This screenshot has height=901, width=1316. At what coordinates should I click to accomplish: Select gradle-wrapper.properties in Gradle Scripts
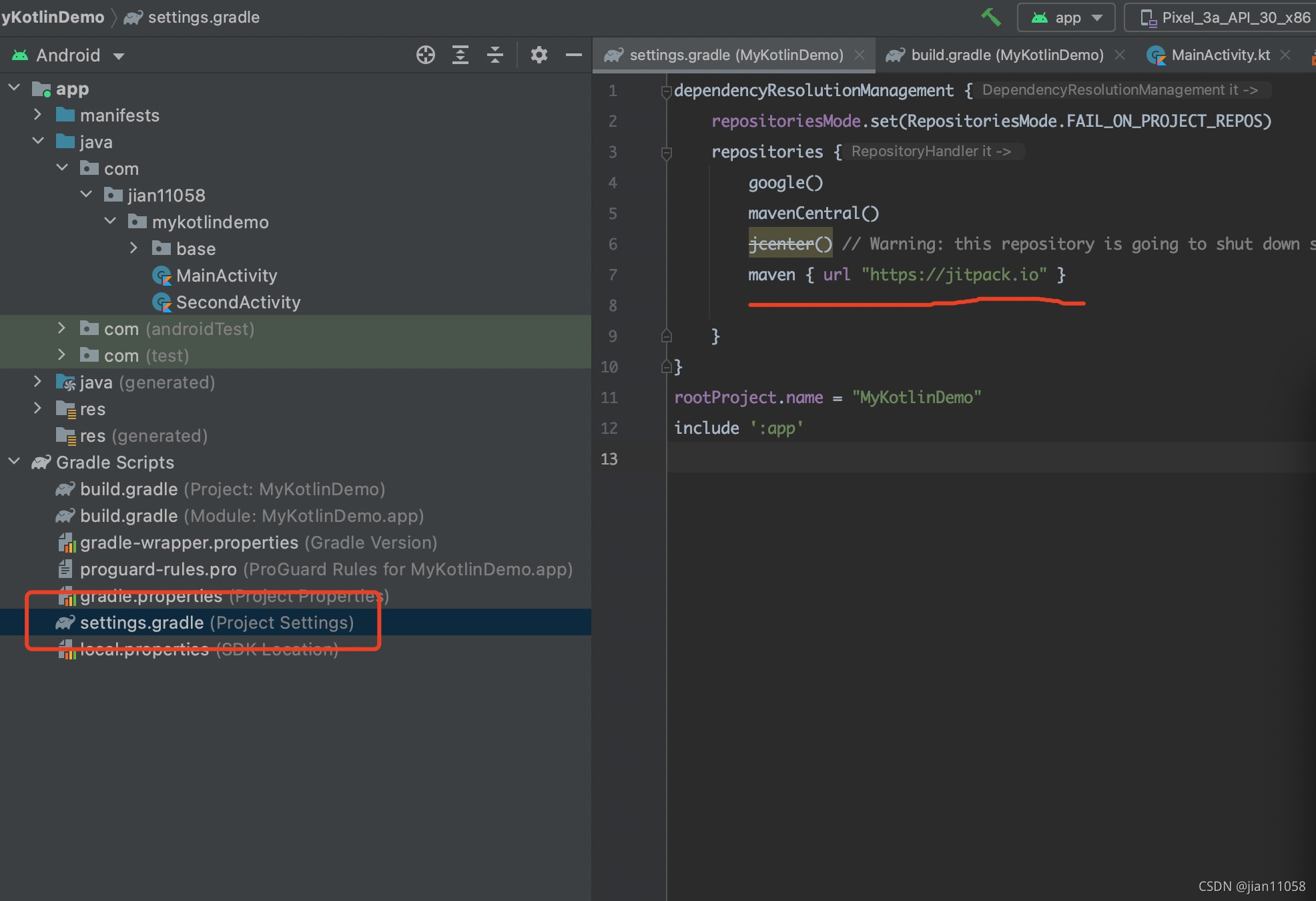(x=189, y=543)
